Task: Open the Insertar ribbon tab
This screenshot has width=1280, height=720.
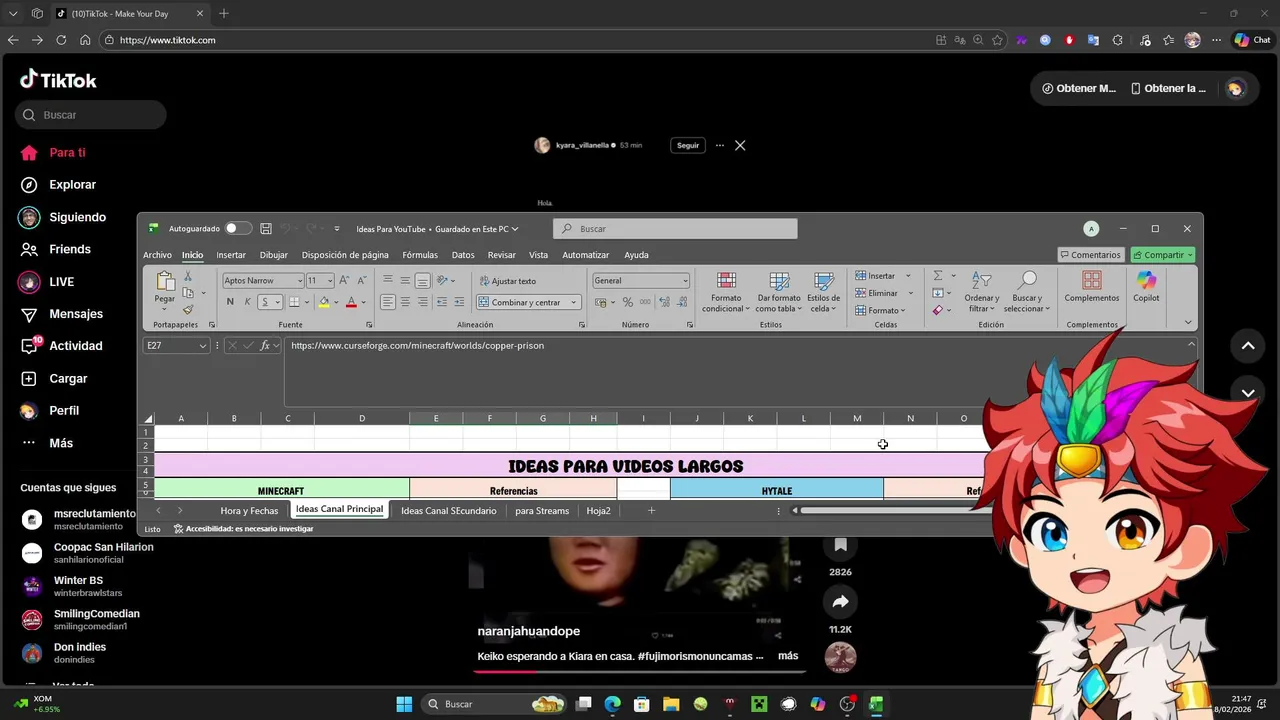Action: 231,255
